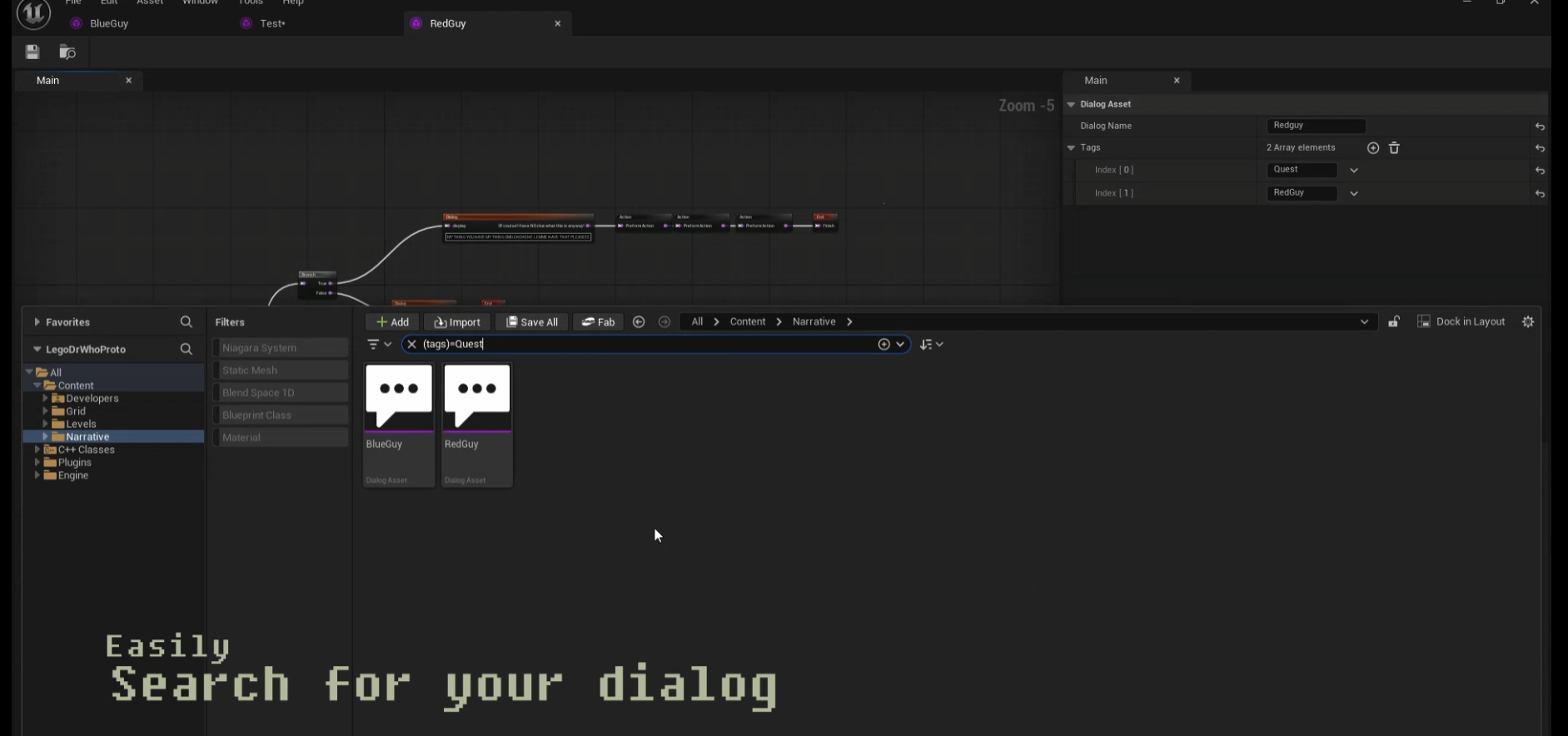Select the Narrative folder in tree
This screenshot has width=1568, height=736.
(x=87, y=437)
